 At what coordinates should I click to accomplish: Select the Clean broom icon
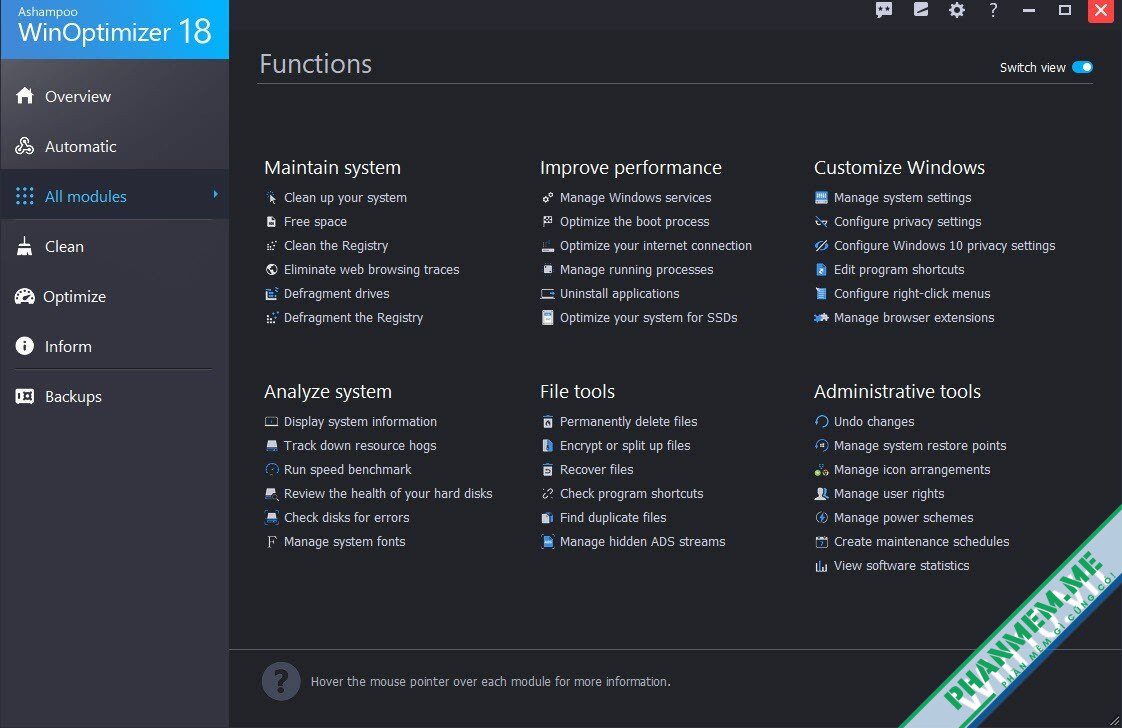coord(24,246)
